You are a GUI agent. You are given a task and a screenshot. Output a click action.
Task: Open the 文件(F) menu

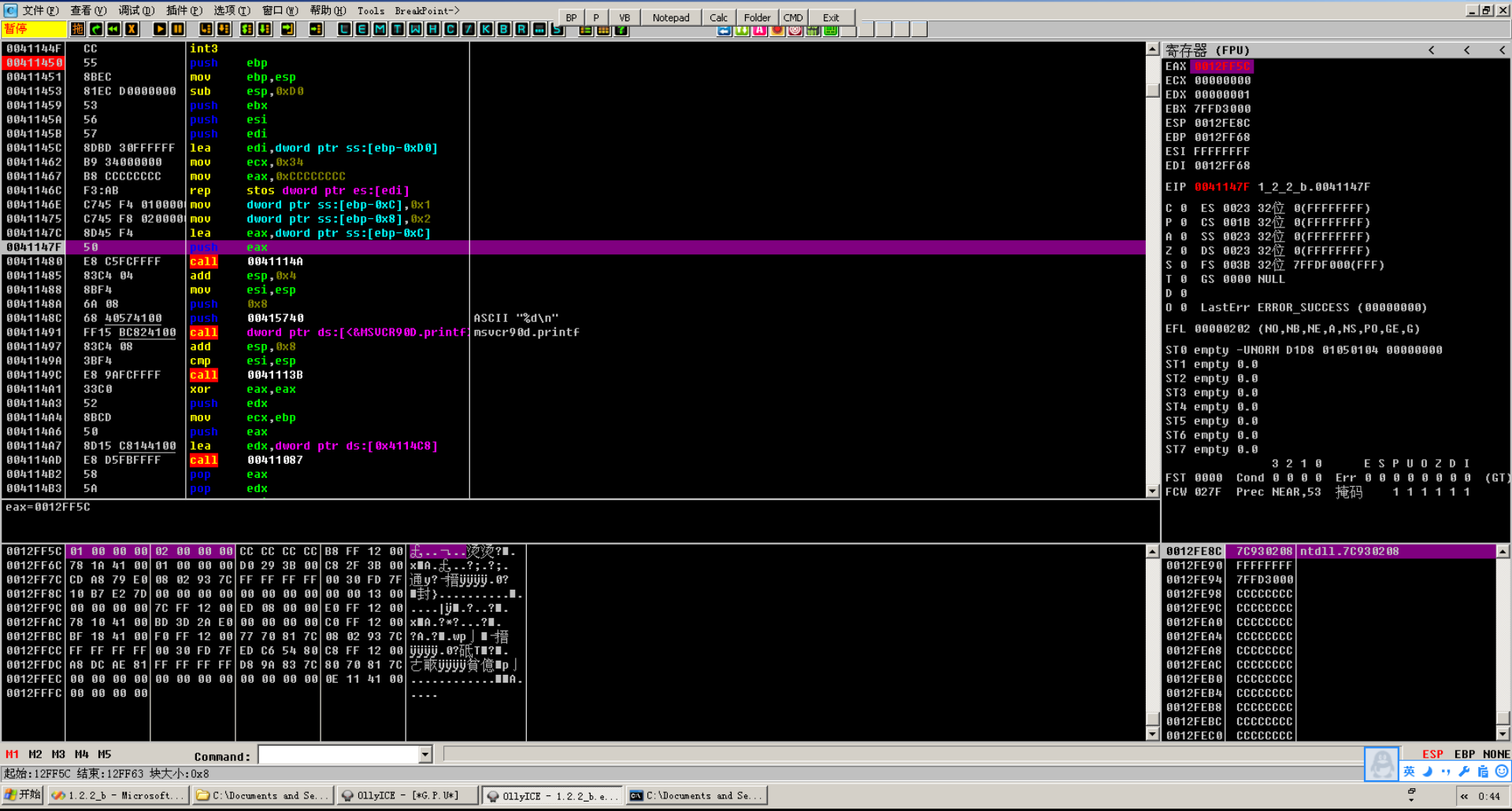[40, 10]
